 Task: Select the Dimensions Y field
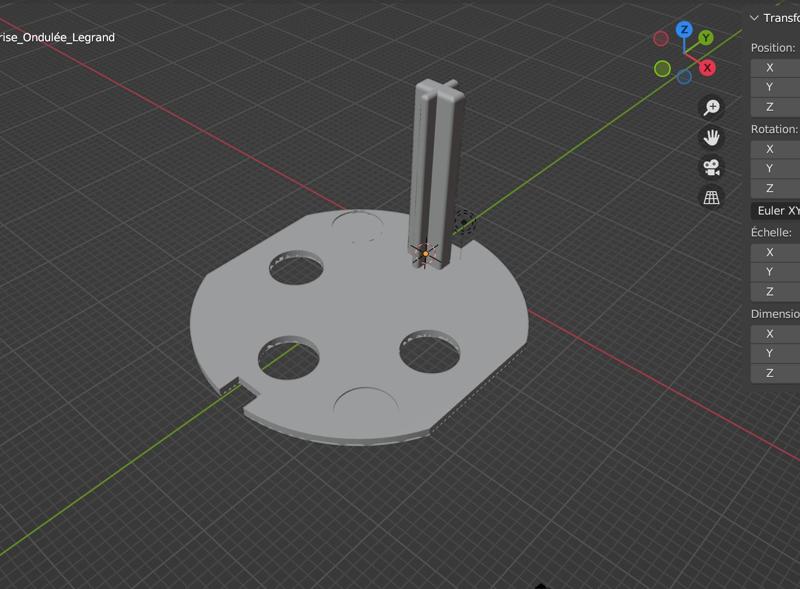pyautogui.click(x=776, y=353)
